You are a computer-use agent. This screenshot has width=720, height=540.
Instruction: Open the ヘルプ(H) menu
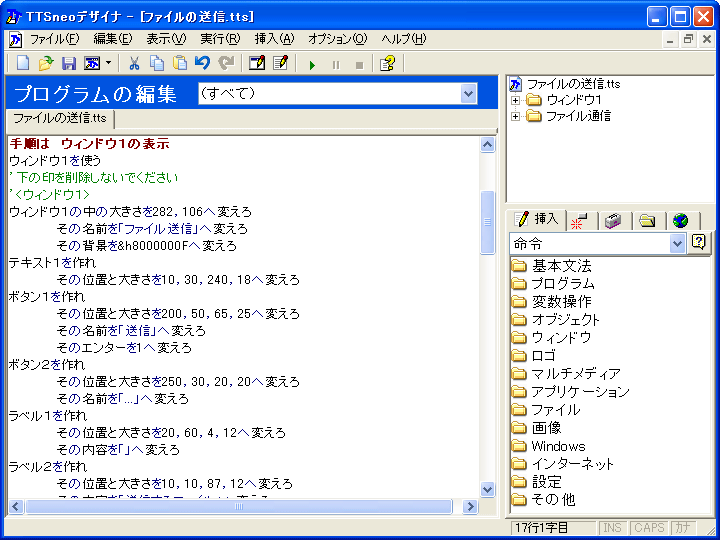[x=403, y=39]
